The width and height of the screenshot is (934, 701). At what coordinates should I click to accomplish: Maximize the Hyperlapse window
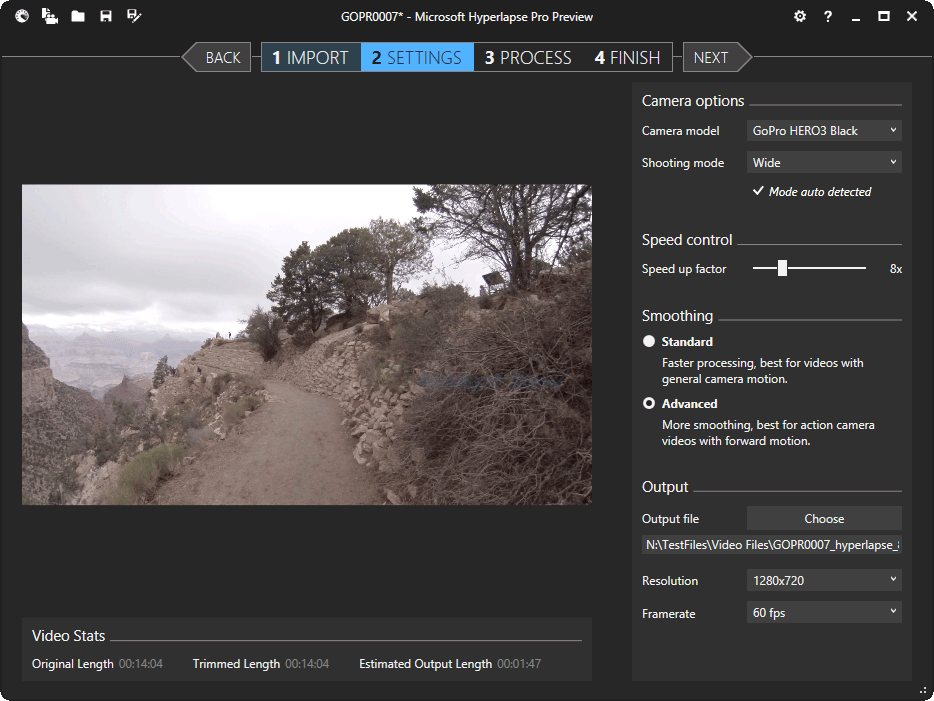pos(883,16)
